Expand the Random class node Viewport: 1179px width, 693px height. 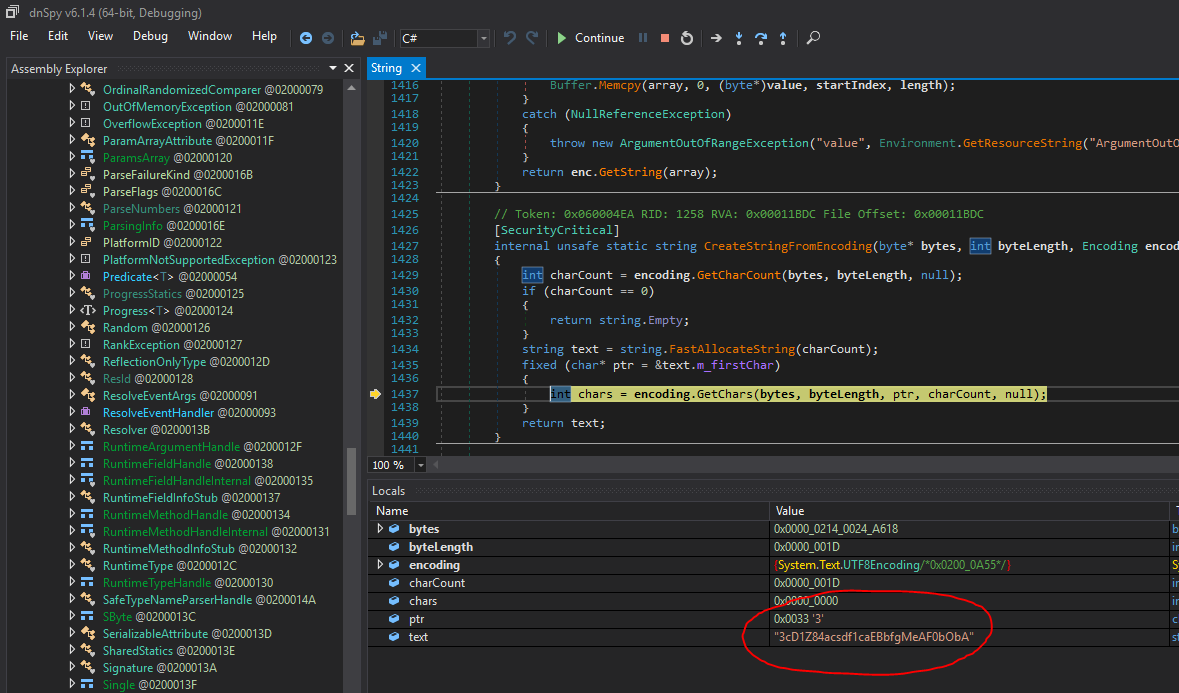[x=72, y=327]
